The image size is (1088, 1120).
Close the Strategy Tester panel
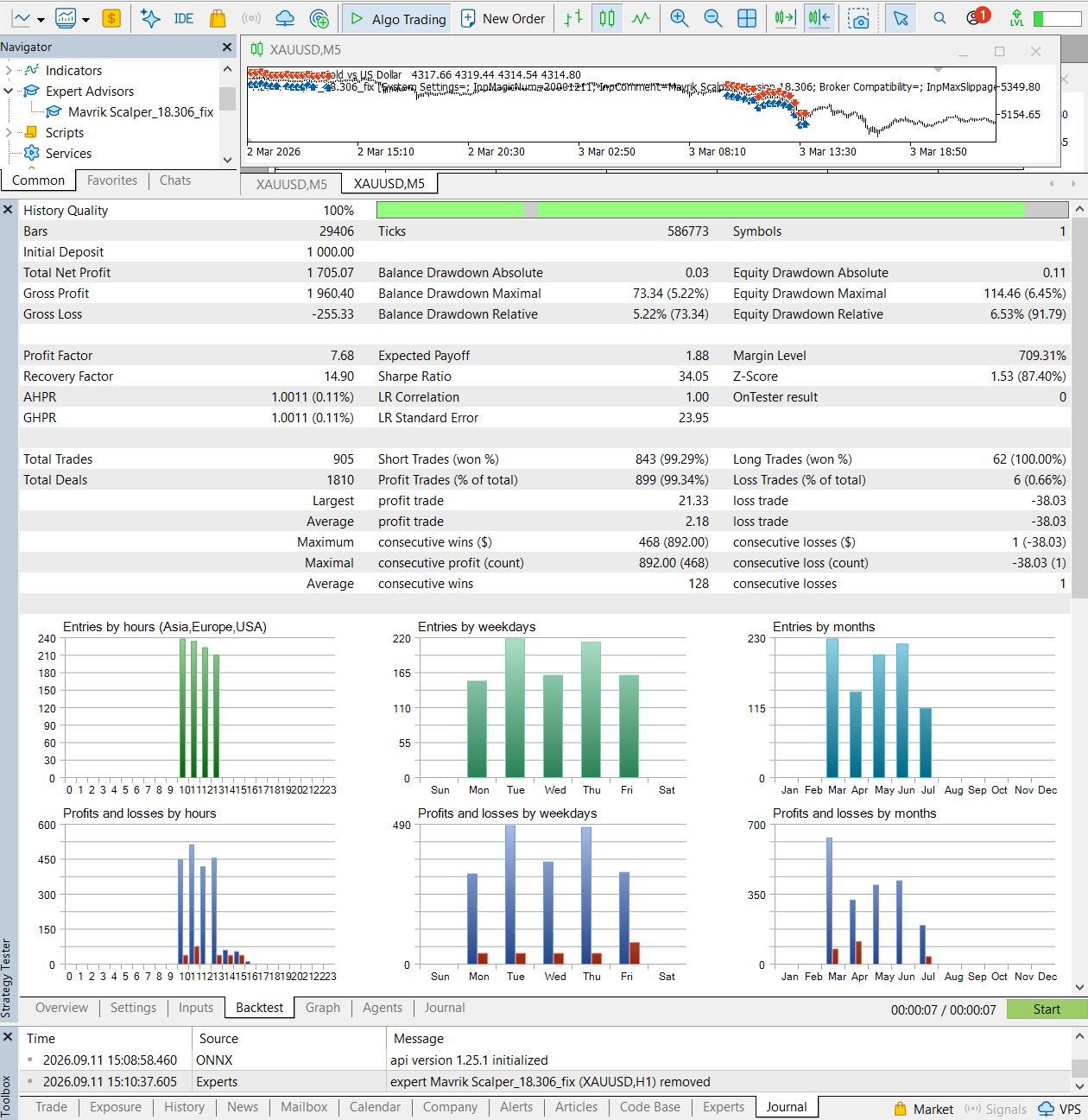click(x=8, y=209)
